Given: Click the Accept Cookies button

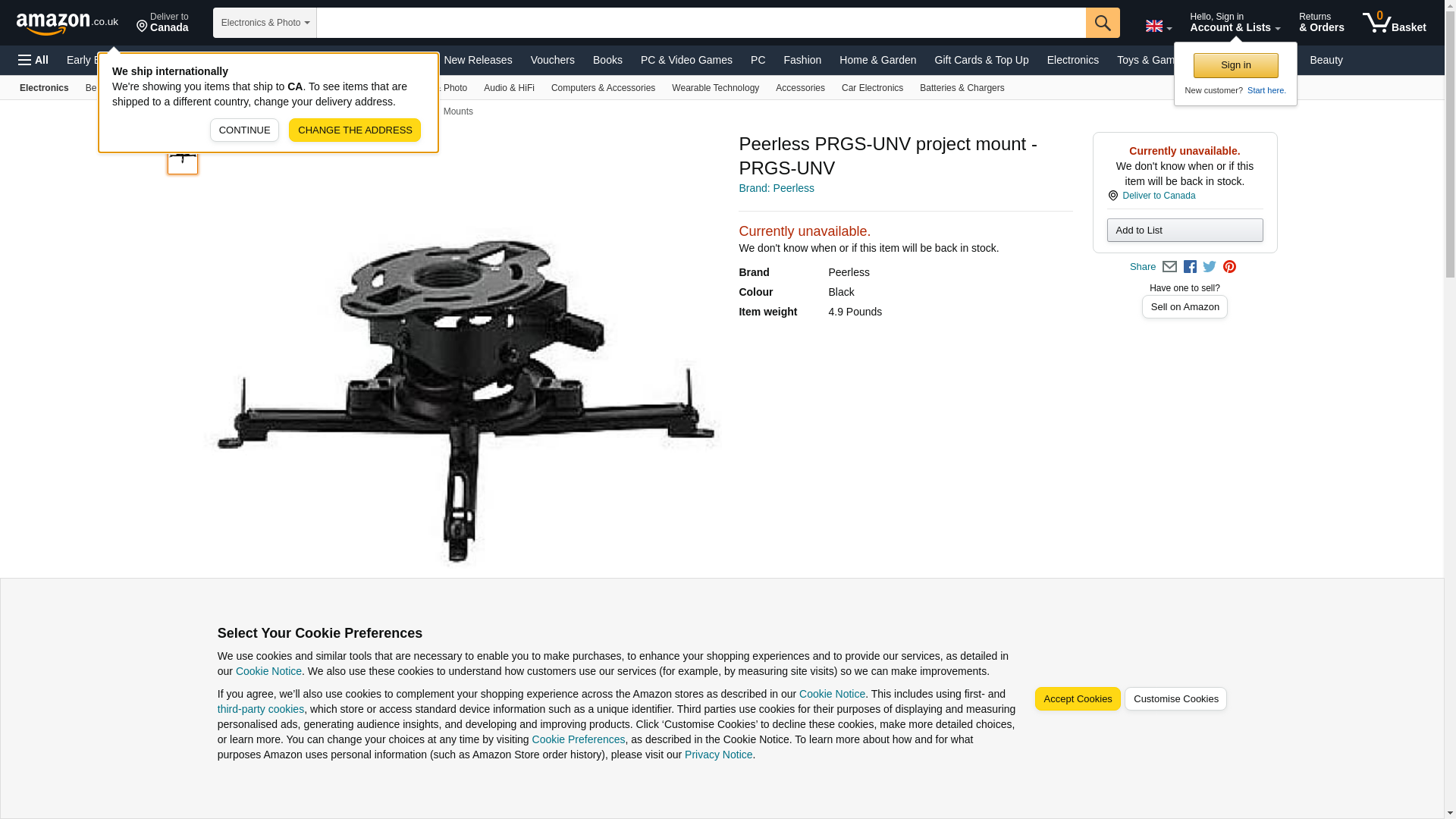Looking at the screenshot, I should pyautogui.click(x=1077, y=699).
